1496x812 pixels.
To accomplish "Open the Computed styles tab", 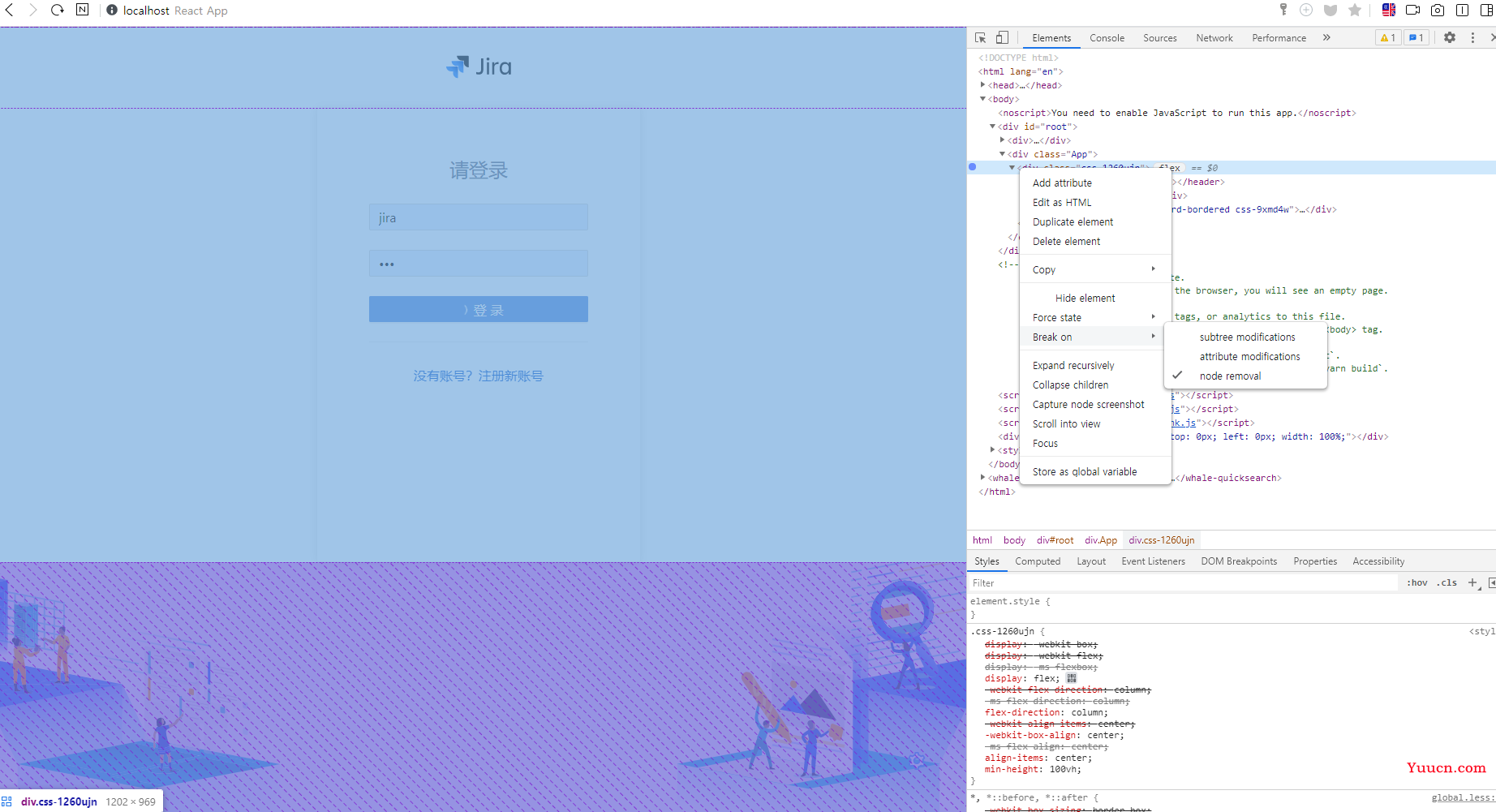I will click(x=1038, y=561).
